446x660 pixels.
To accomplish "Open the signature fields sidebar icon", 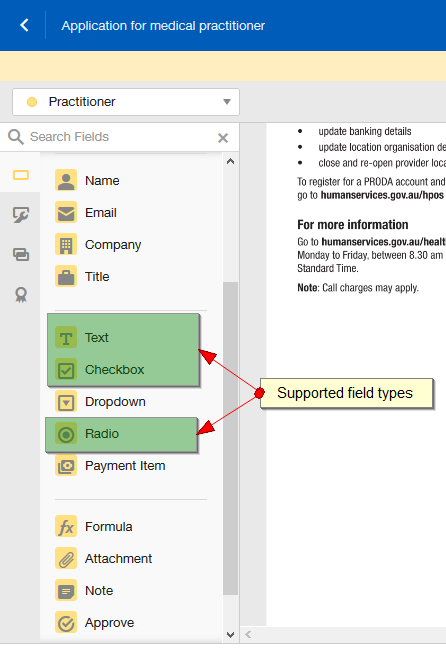I will click(21, 215).
